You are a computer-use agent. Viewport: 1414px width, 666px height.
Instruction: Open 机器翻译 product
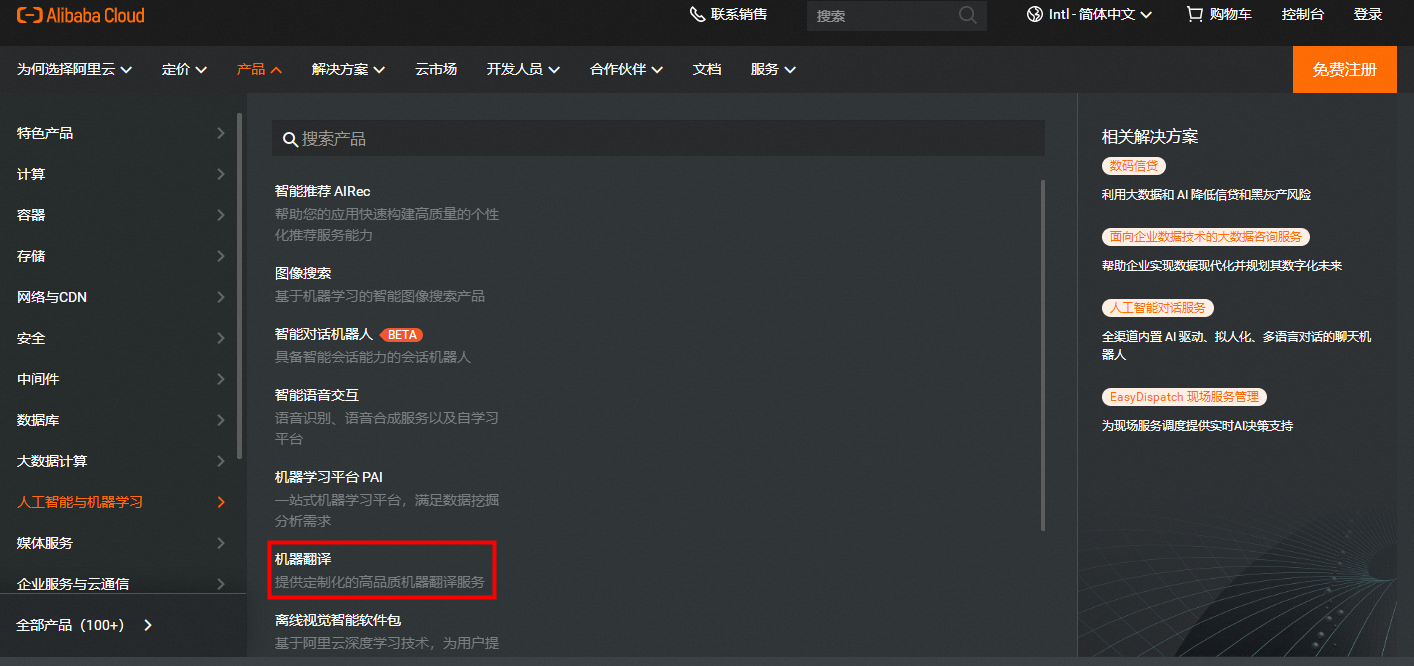point(303,559)
